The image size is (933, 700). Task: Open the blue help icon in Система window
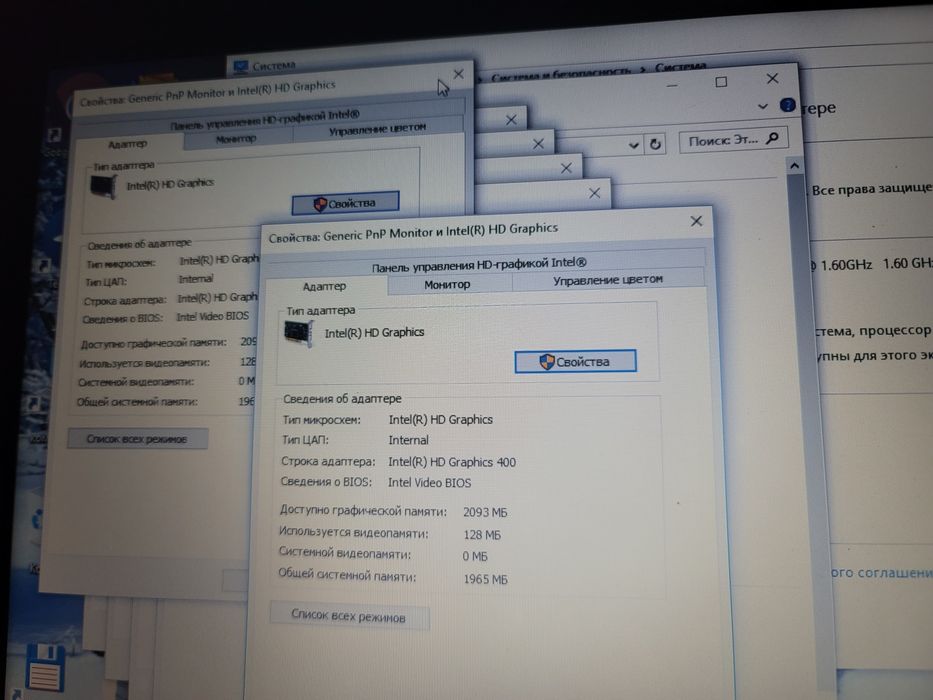tap(787, 105)
